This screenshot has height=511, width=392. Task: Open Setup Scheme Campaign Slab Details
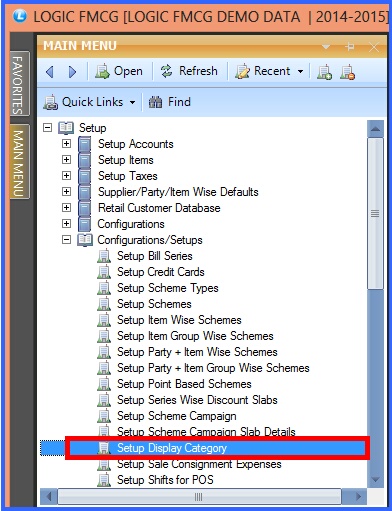(206, 431)
